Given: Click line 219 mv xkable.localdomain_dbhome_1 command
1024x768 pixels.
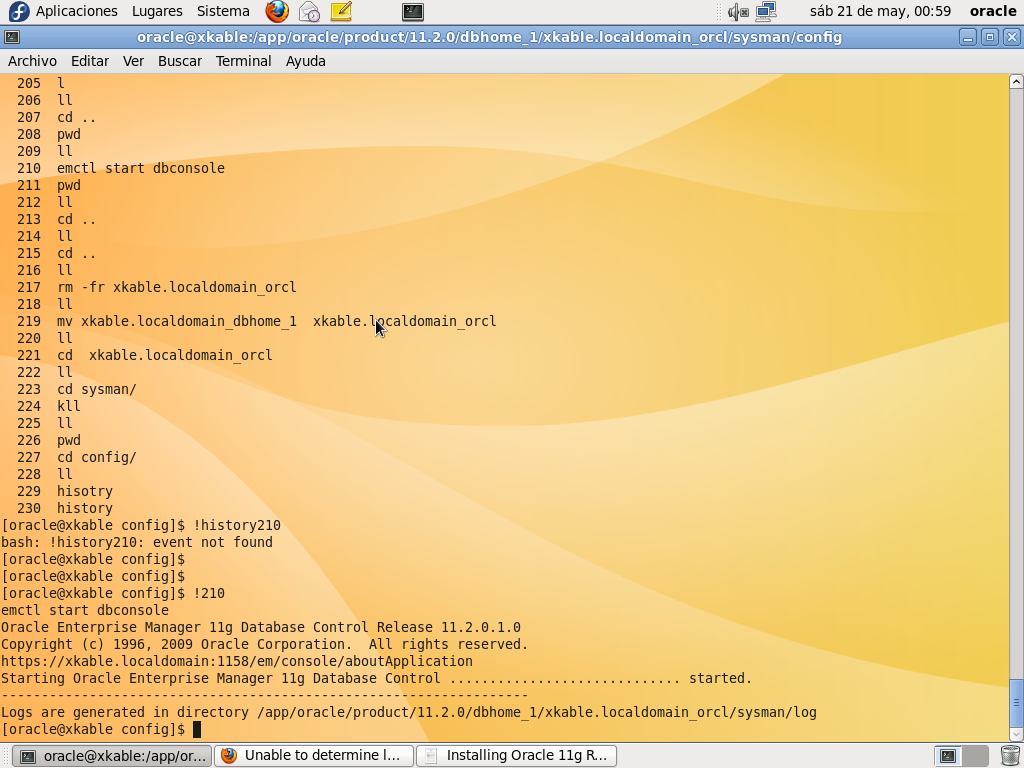Looking at the screenshot, I should (276, 321).
